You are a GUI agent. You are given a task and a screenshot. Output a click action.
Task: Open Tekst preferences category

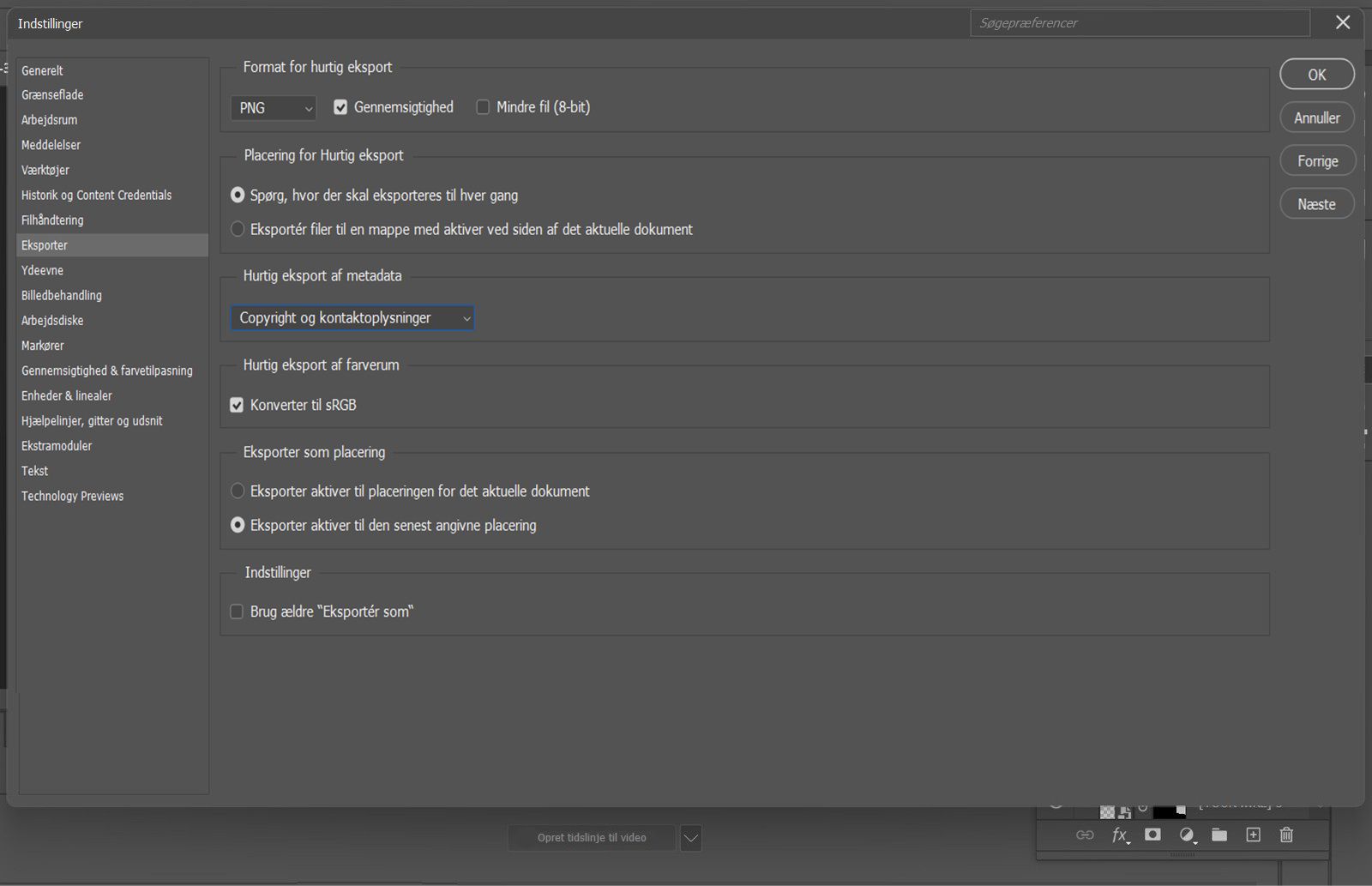click(112, 471)
